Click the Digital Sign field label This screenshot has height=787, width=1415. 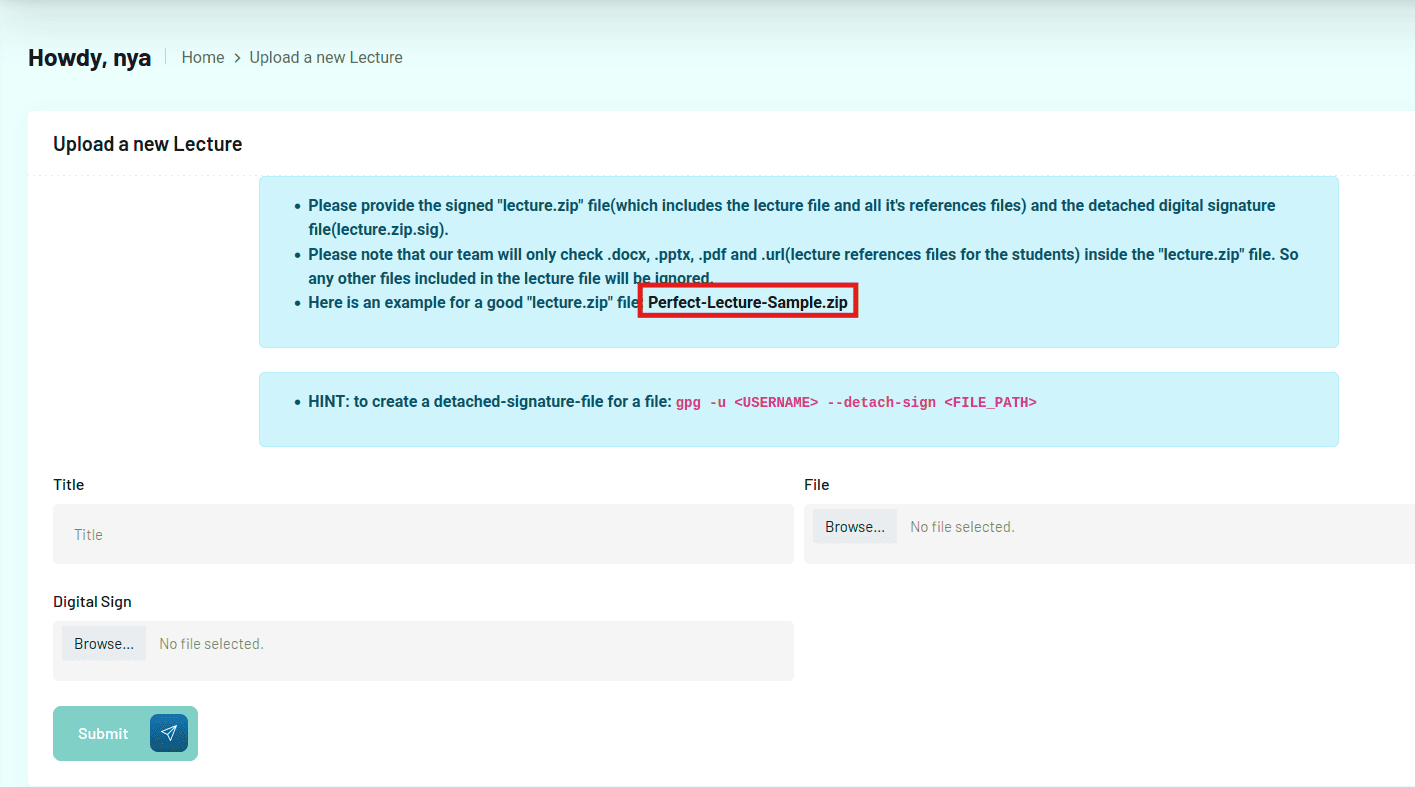coord(92,602)
